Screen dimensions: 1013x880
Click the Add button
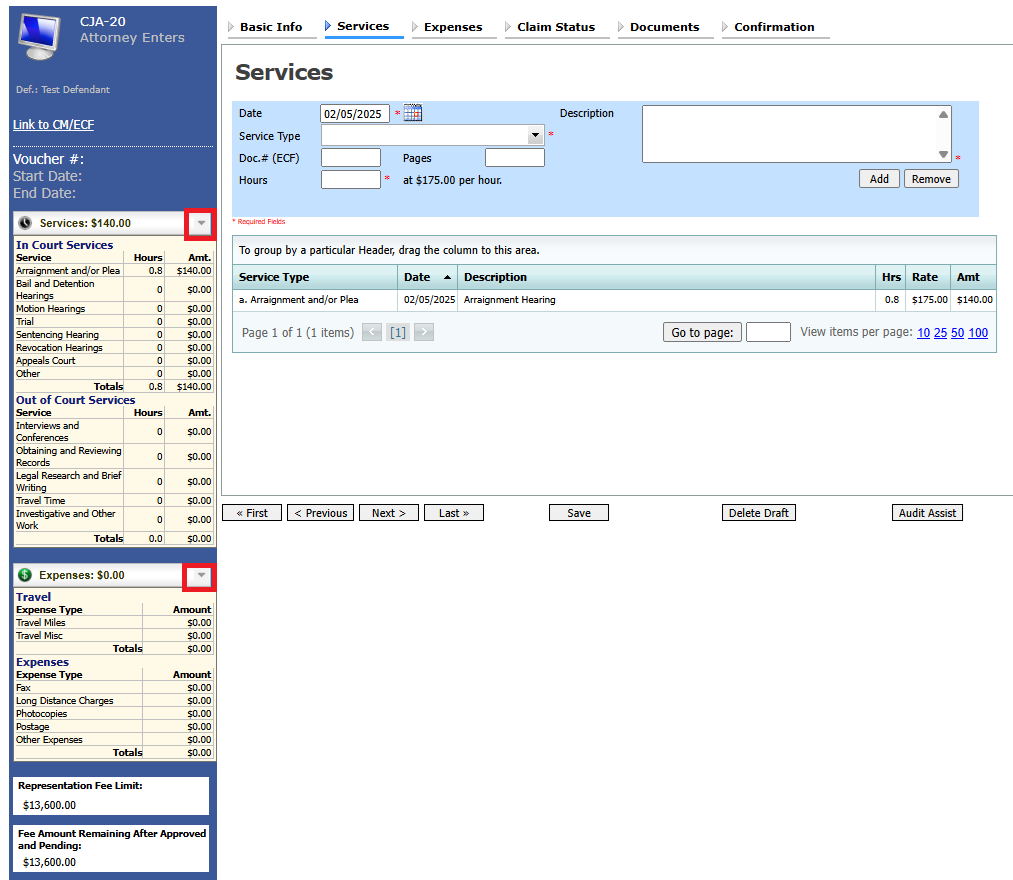click(878, 179)
